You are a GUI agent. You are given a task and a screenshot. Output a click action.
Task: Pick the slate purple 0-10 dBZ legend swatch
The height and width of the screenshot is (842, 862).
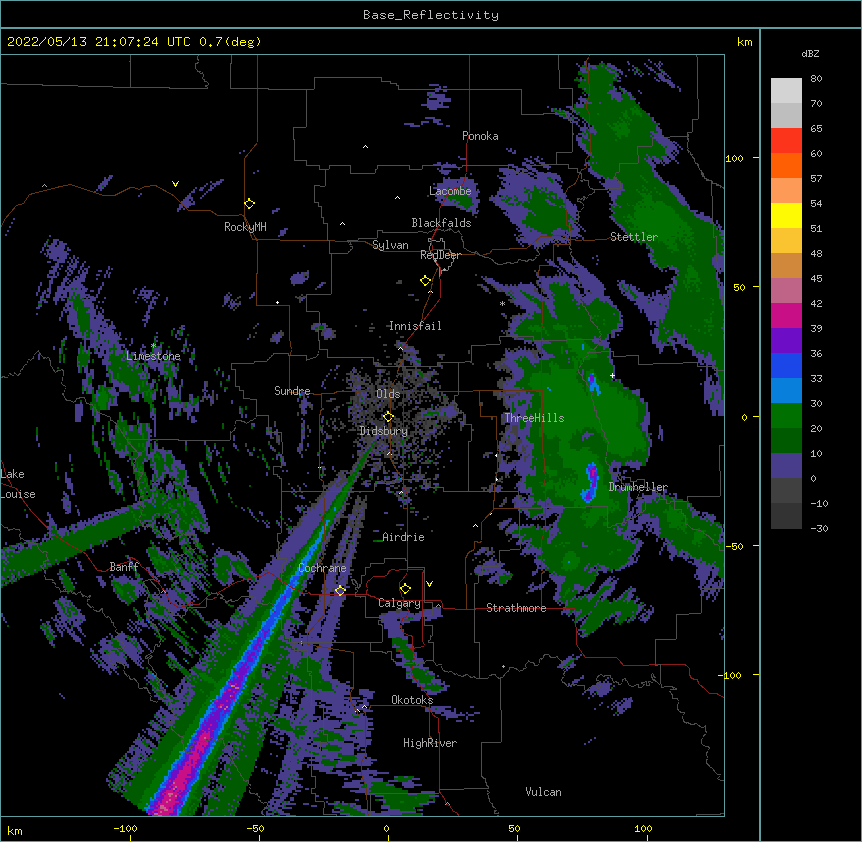point(786,466)
